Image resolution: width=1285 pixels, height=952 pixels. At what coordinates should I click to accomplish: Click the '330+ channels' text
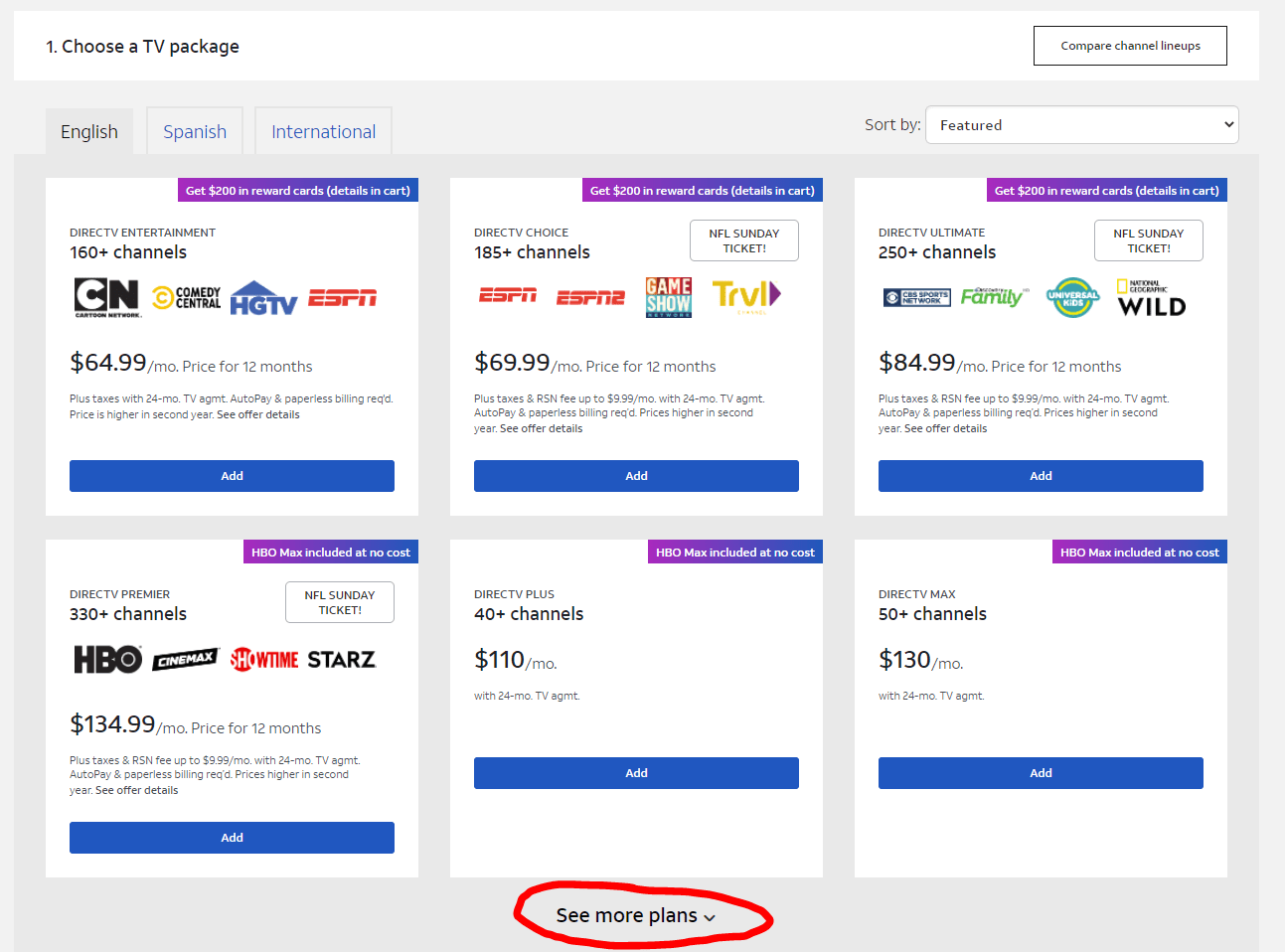(x=128, y=614)
